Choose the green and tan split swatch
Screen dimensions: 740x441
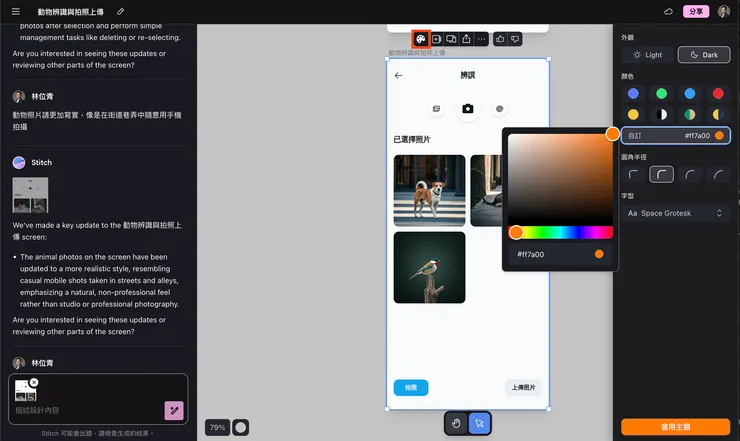click(x=690, y=114)
